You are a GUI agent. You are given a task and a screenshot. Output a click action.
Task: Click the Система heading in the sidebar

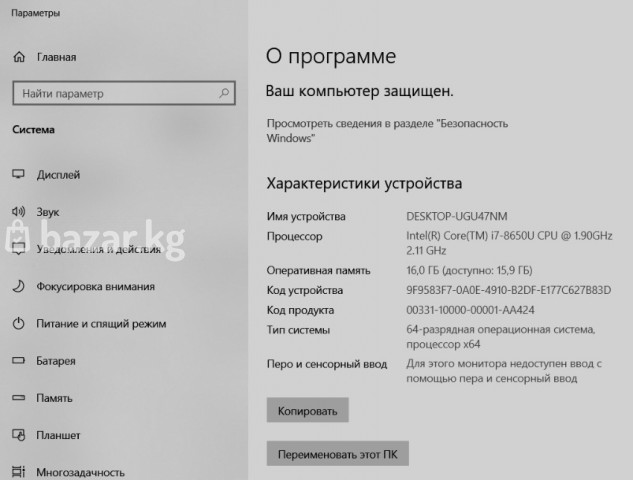pyautogui.click(x=33, y=129)
